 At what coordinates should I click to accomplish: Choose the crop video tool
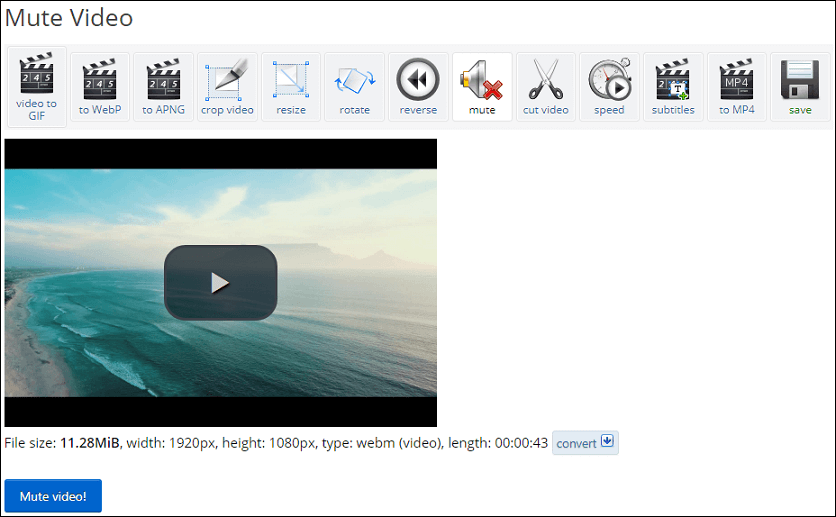(x=227, y=87)
